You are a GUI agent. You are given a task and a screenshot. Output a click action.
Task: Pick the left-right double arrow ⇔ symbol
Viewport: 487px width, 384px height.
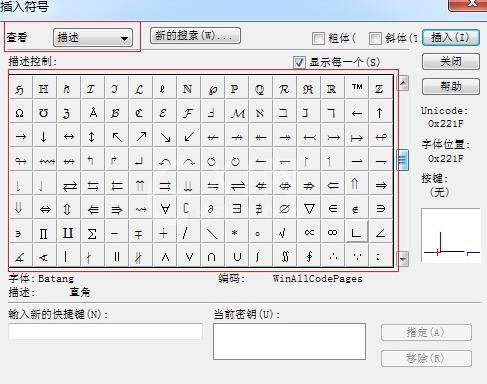[45, 209]
